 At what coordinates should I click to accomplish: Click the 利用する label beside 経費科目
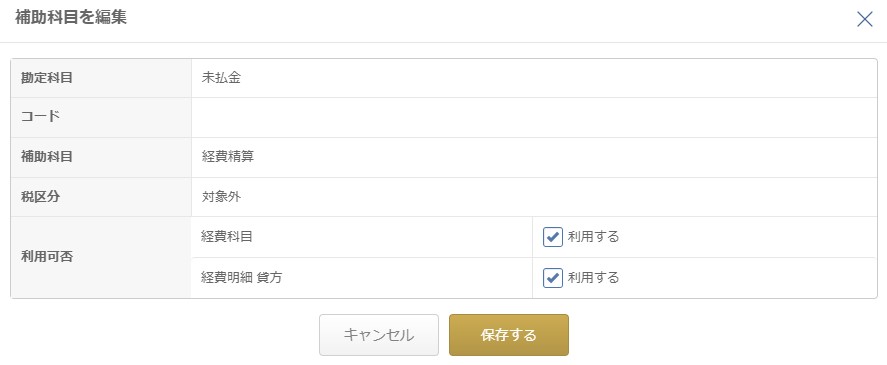(593, 237)
